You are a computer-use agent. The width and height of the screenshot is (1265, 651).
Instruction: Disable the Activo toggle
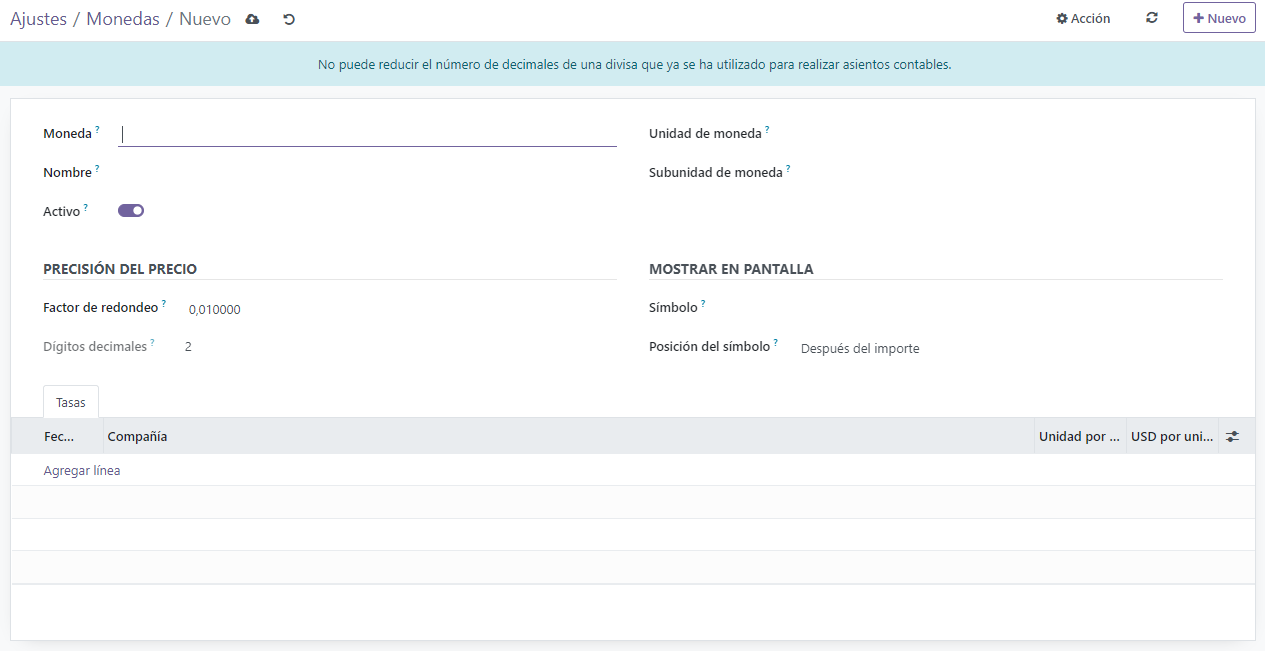[x=130, y=210]
